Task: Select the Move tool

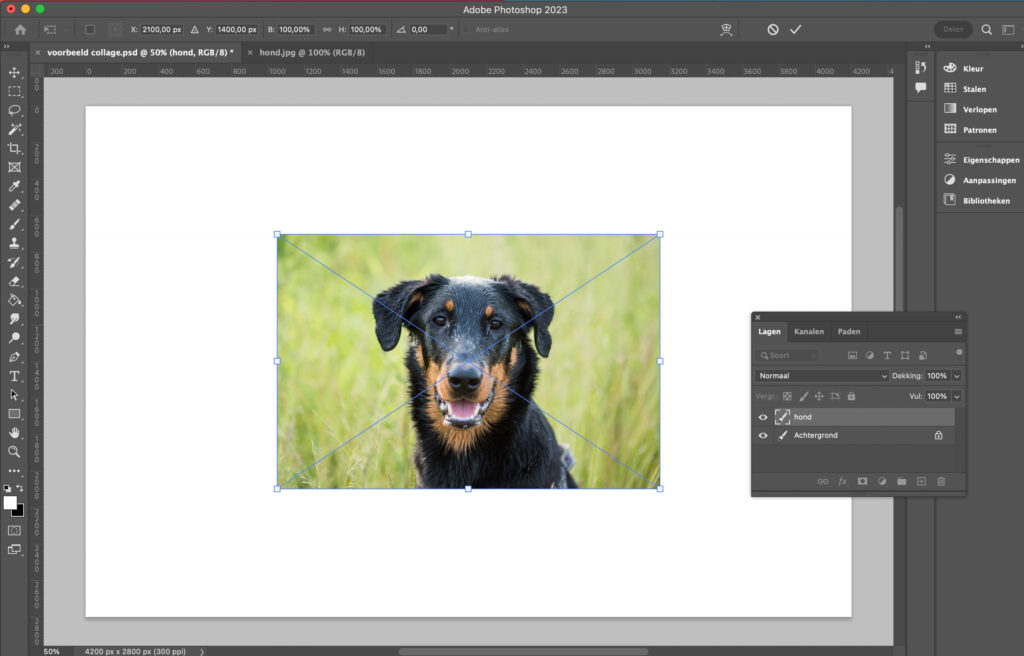Action: pyautogui.click(x=14, y=73)
